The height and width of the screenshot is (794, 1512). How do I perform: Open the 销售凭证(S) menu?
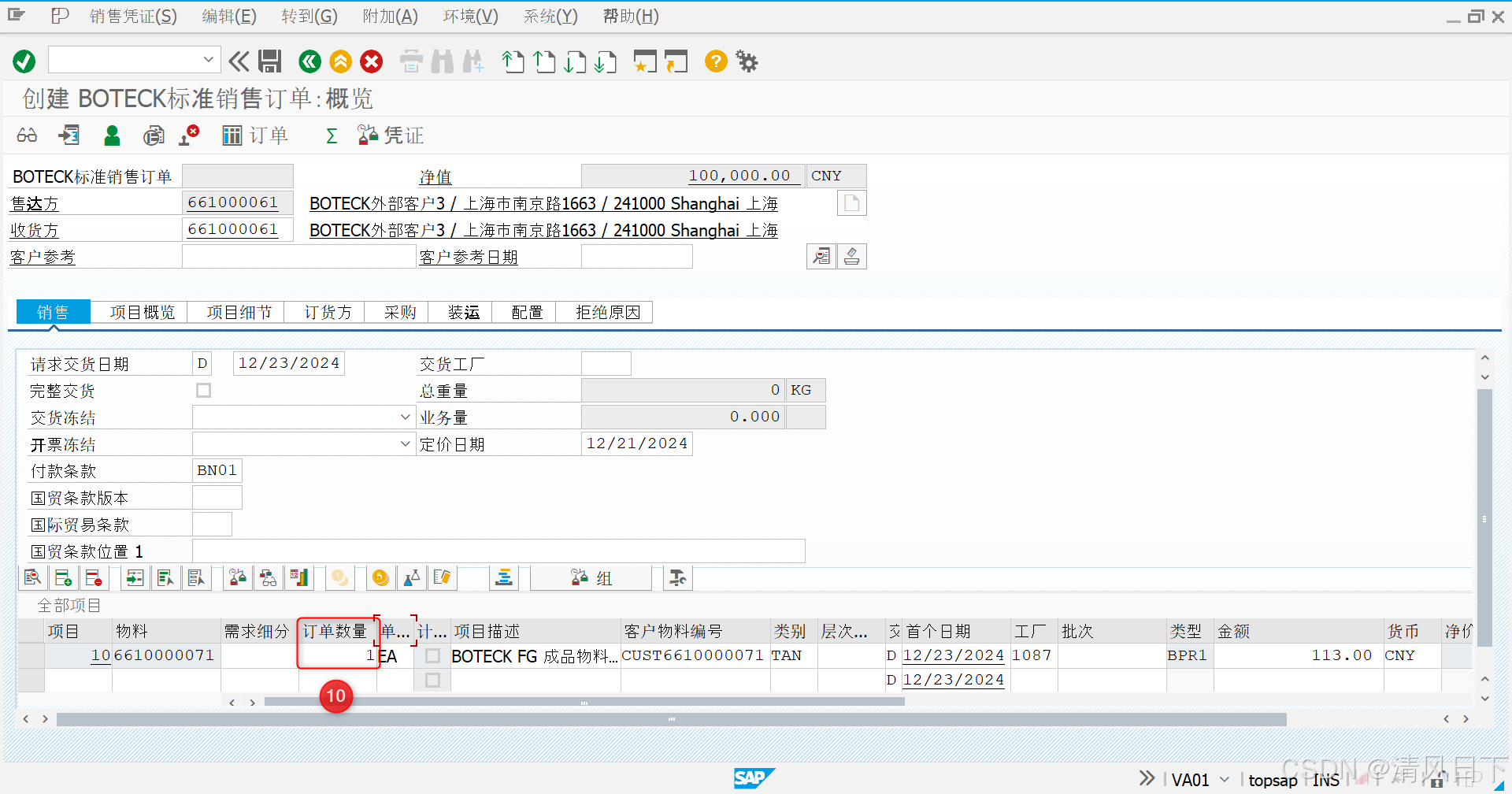coord(133,17)
